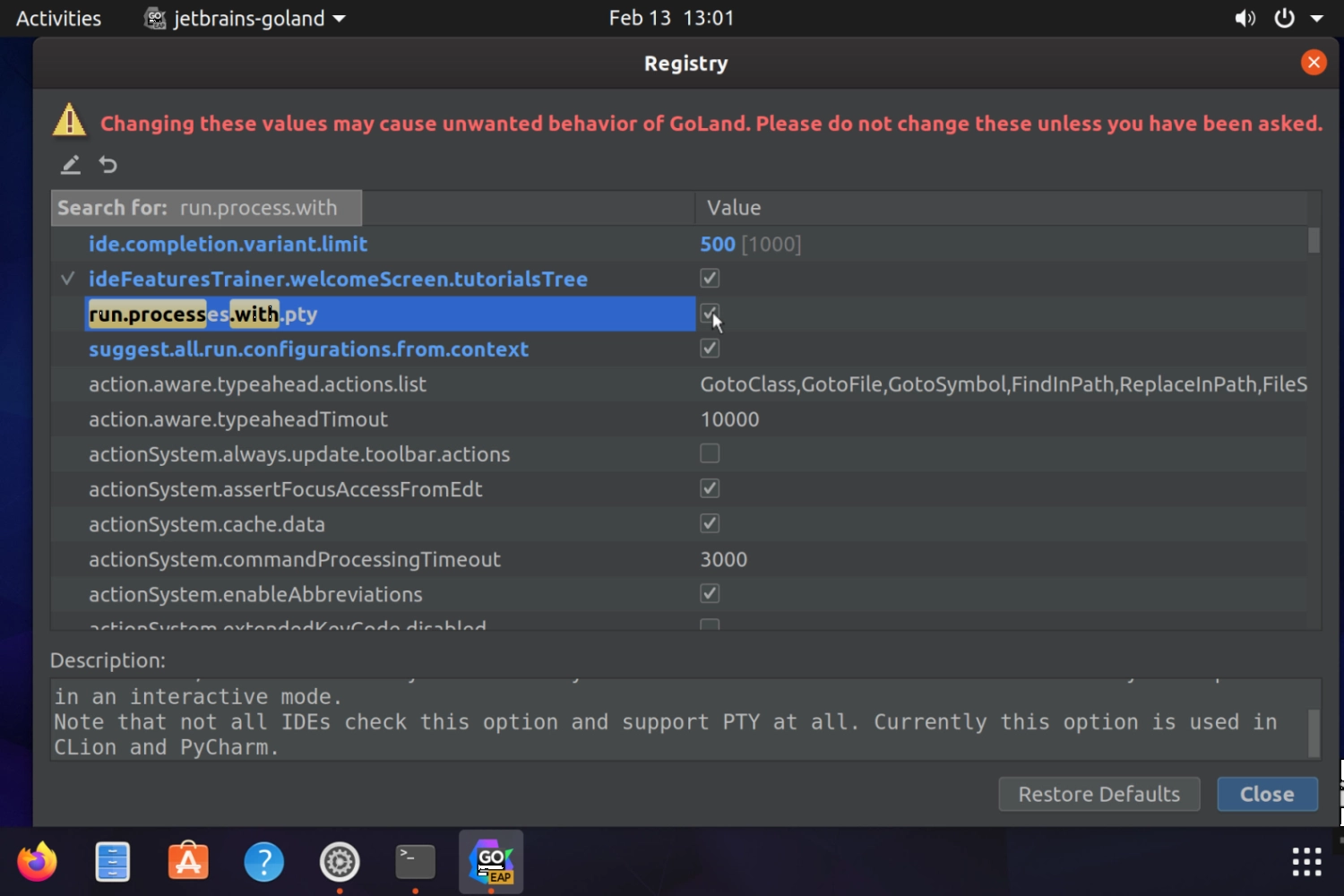Open Firefox from the dock

(37, 862)
